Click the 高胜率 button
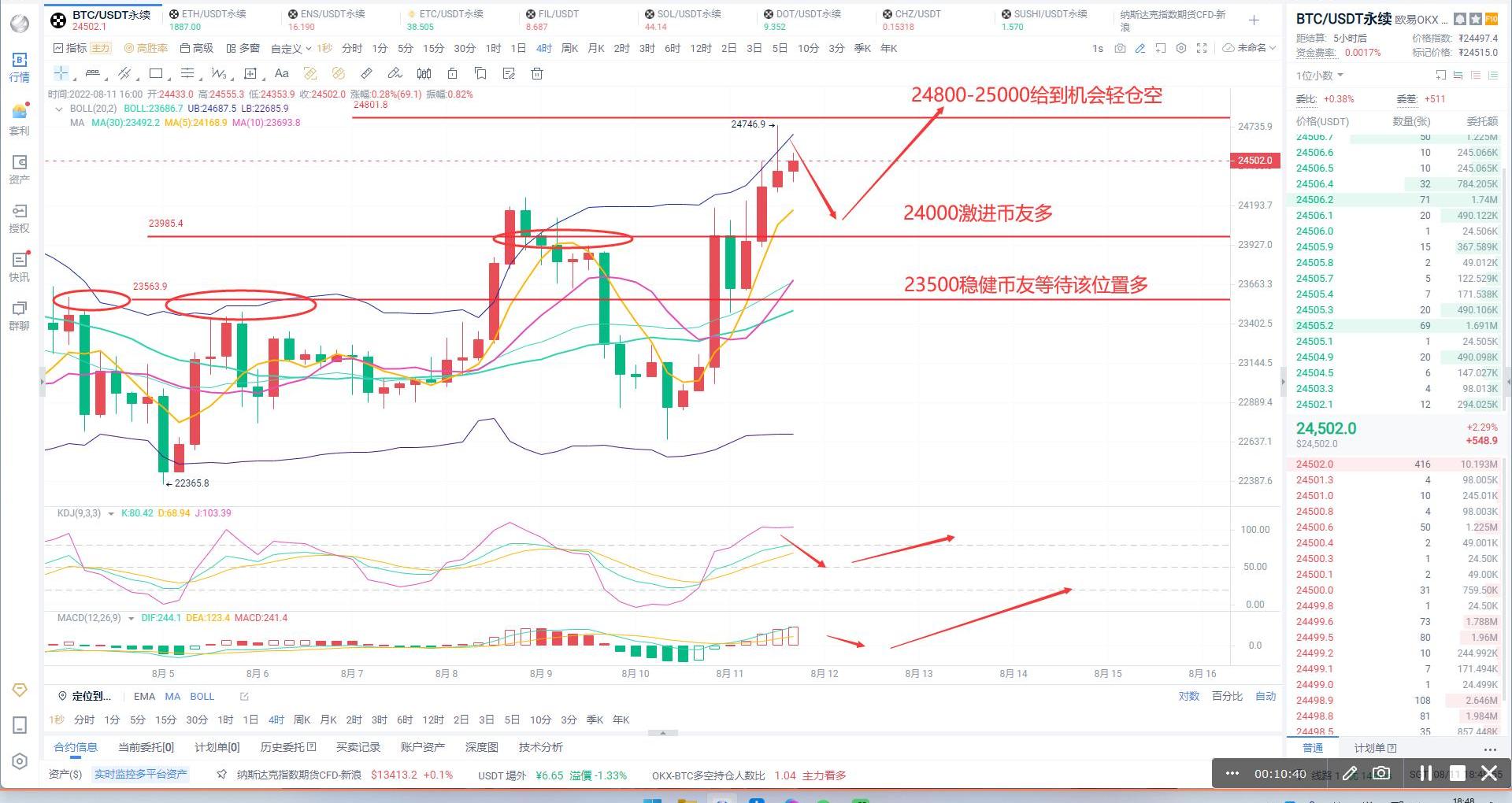 146,49
